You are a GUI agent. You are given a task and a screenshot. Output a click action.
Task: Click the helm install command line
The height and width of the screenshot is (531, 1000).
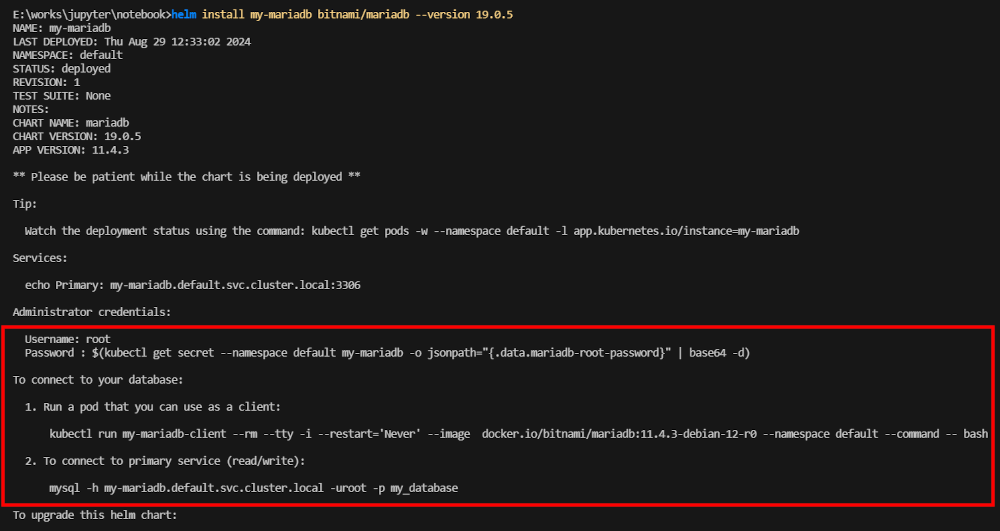263,15
